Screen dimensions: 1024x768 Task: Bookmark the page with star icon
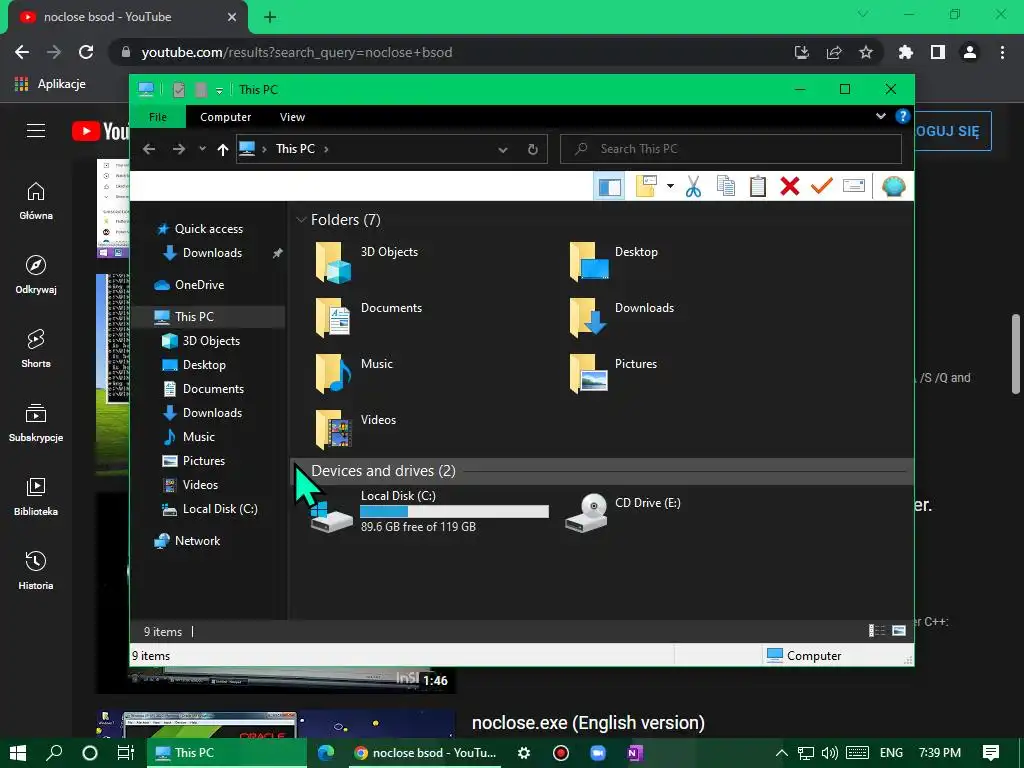point(866,52)
